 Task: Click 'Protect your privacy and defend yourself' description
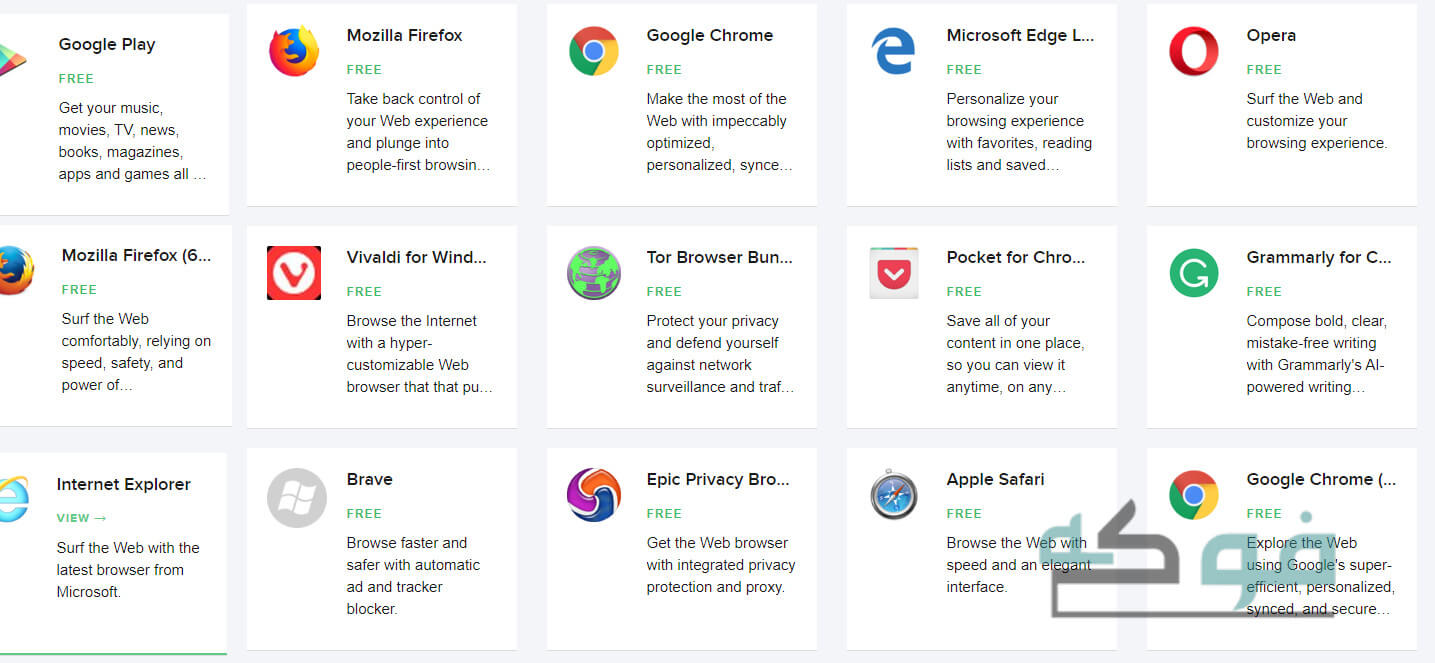(720, 354)
